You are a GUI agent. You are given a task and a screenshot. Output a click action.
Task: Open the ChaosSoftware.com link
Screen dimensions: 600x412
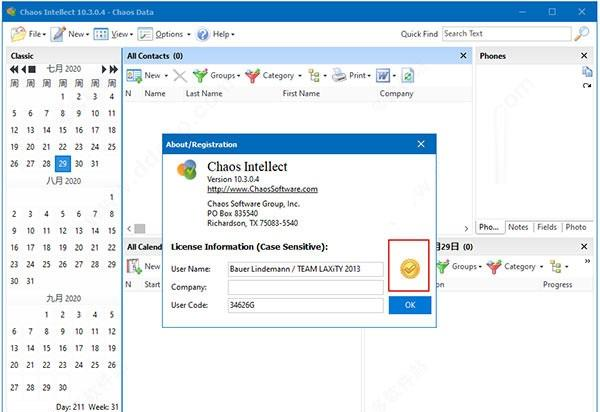click(262, 189)
